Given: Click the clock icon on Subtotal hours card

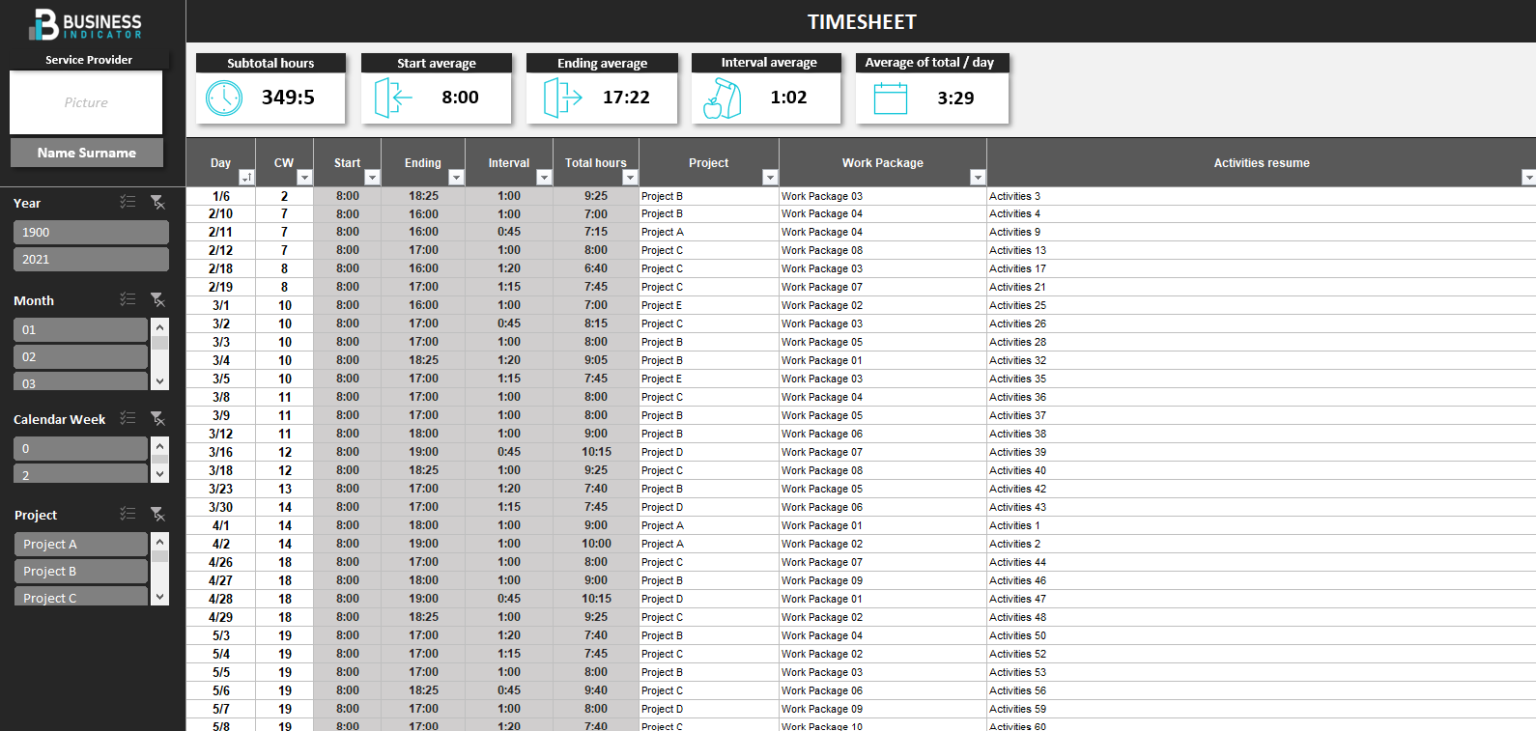Looking at the screenshot, I should pyautogui.click(x=224, y=97).
